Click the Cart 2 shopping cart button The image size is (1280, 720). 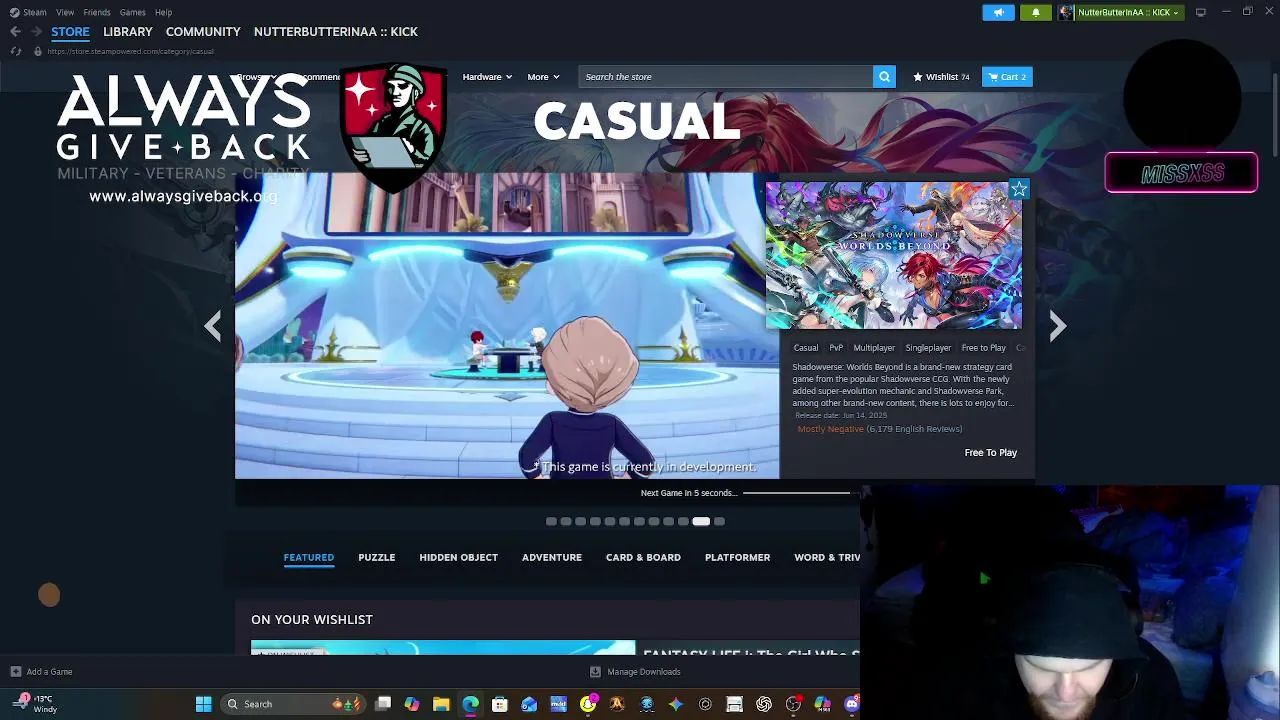1007,77
